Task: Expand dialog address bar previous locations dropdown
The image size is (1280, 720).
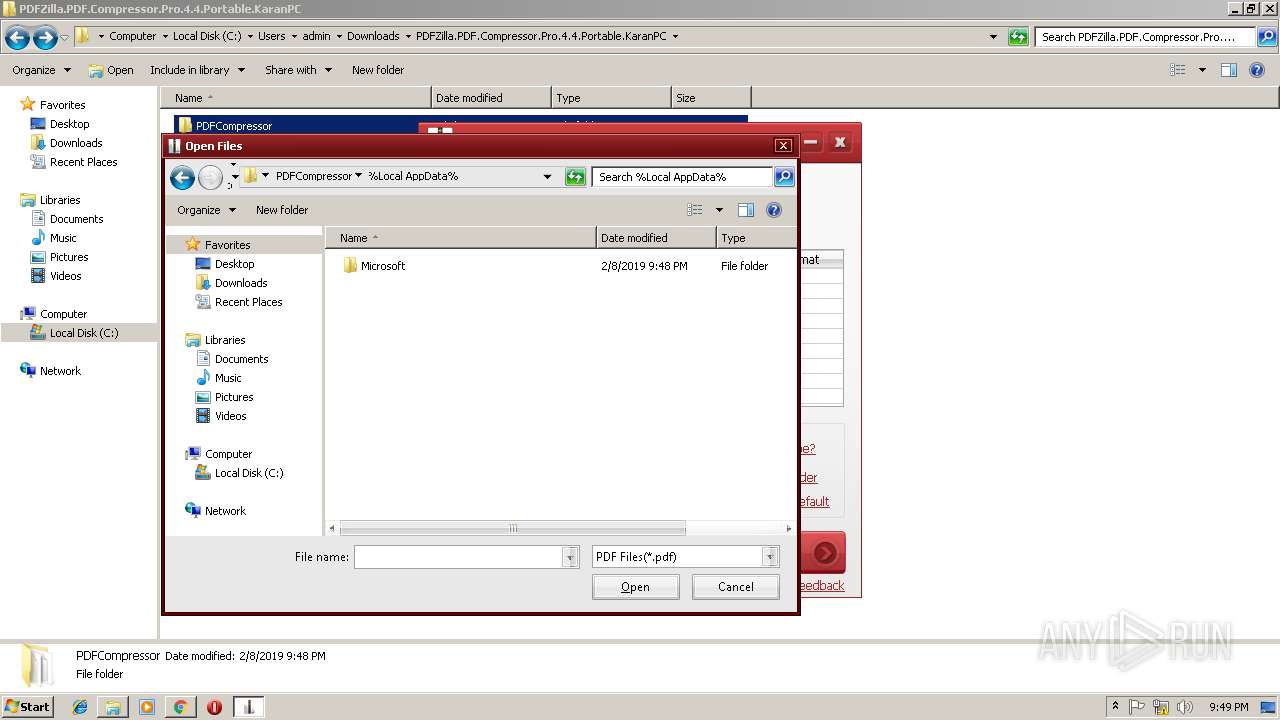Action: point(547,177)
